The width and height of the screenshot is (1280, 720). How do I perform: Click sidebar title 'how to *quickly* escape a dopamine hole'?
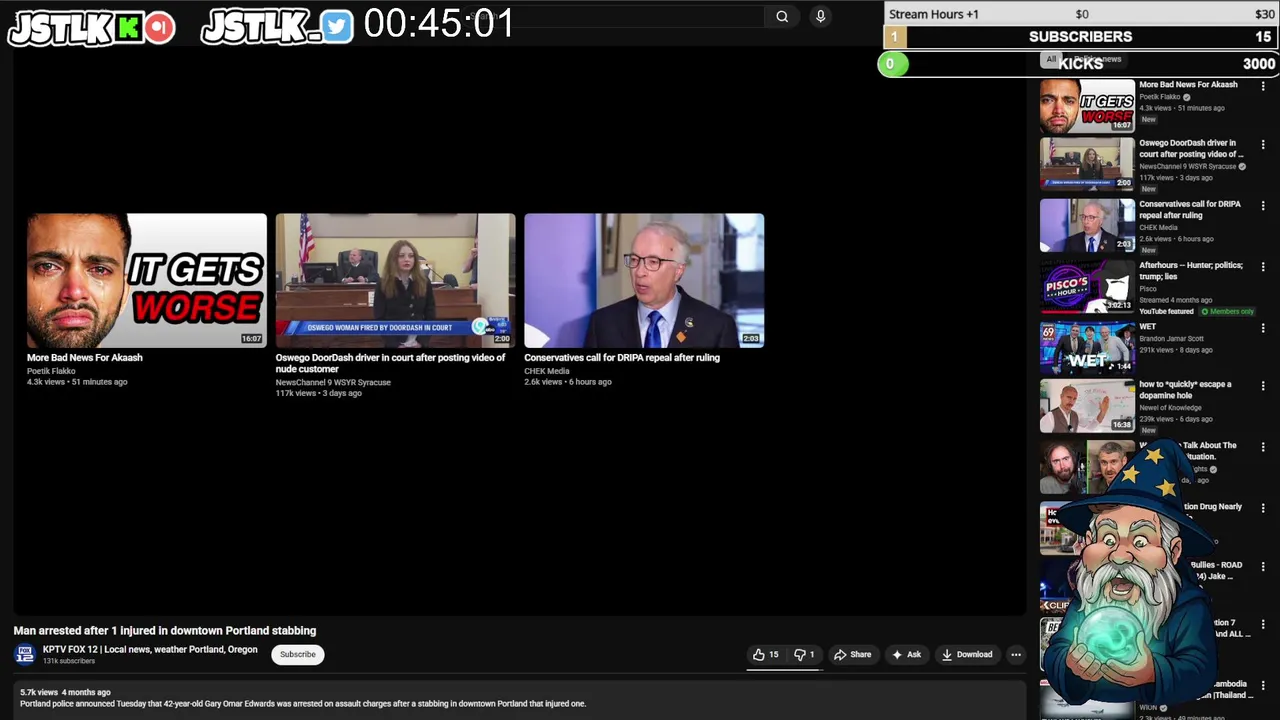[x=1186, y=390]
